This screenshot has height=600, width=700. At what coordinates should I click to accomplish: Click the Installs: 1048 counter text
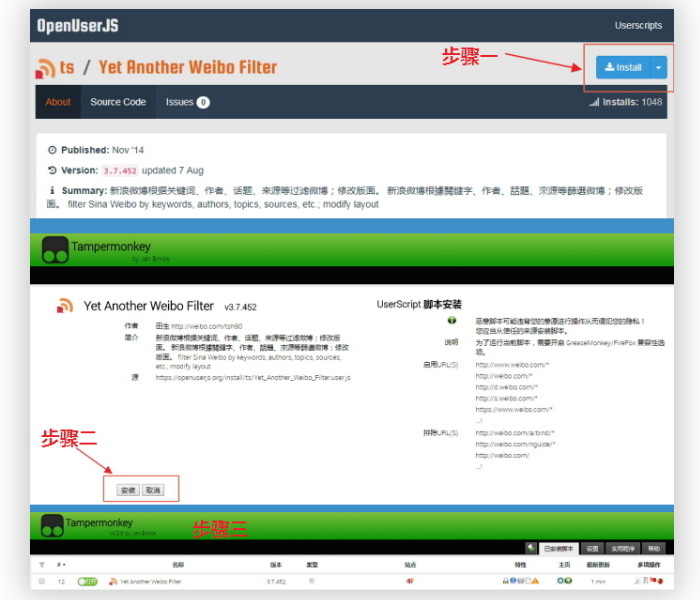tap(632, 102)
